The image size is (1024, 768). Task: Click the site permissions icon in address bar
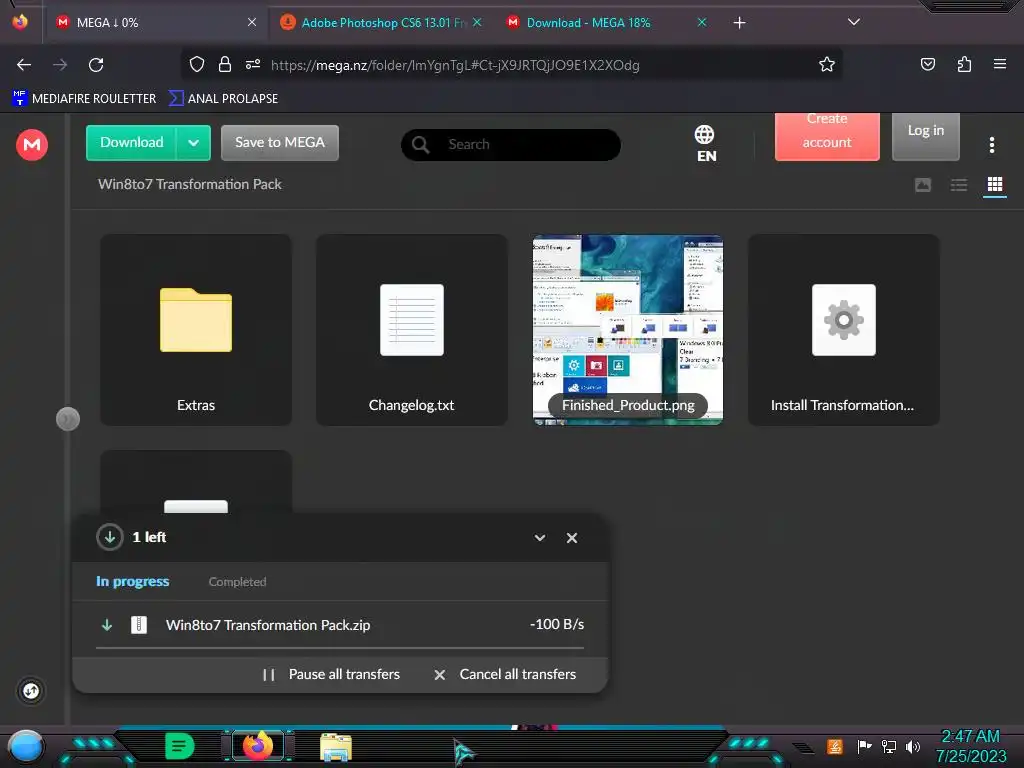[253, 64]
